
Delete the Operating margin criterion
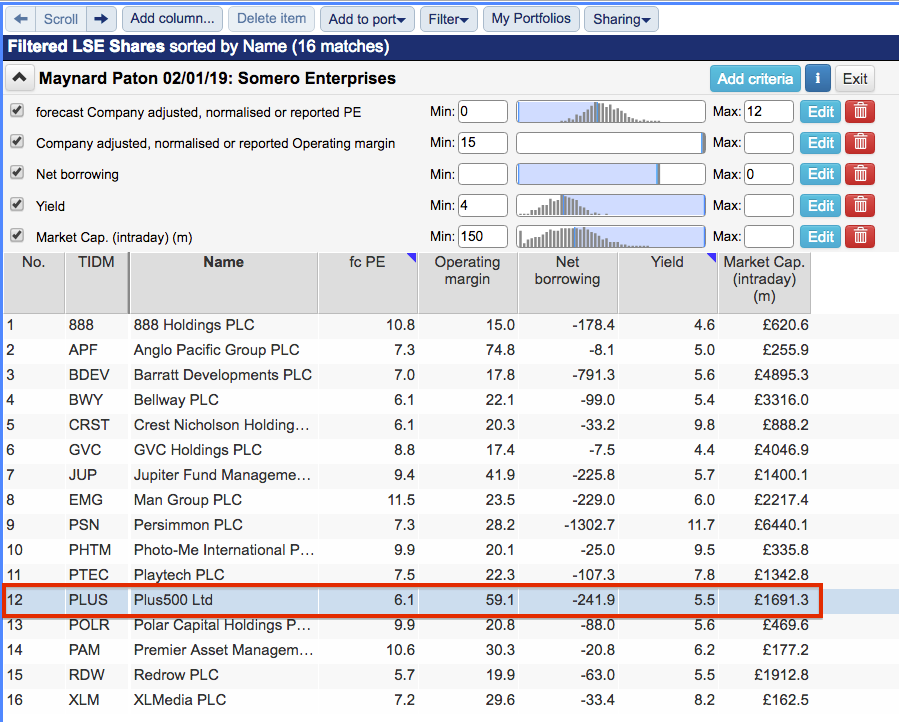860,143
